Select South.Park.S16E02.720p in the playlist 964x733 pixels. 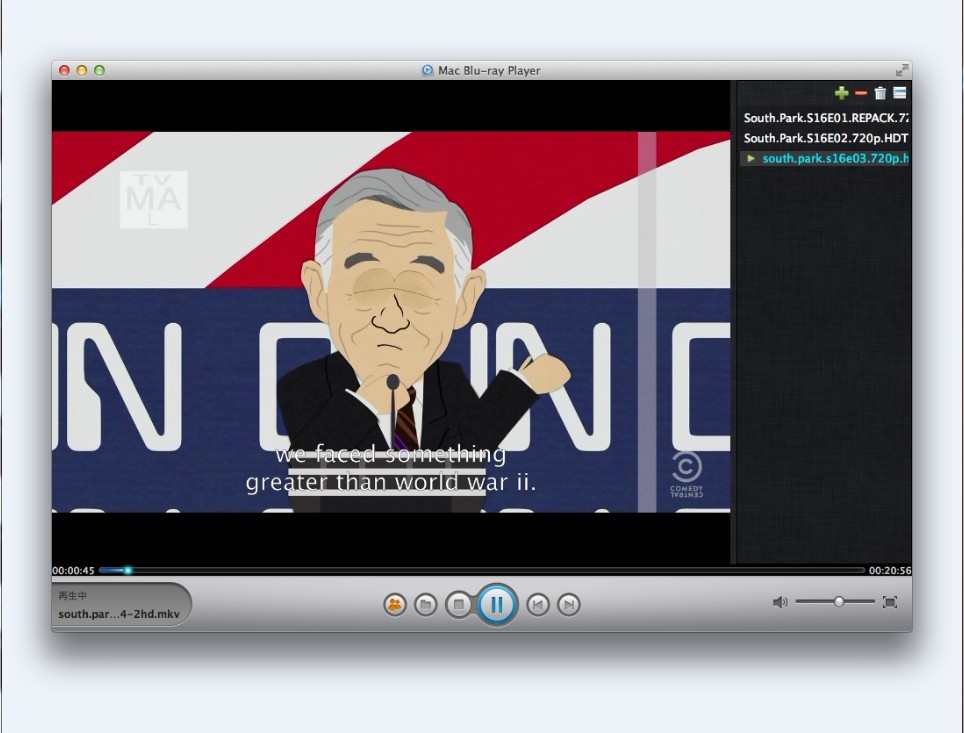(x=825, y=138)
